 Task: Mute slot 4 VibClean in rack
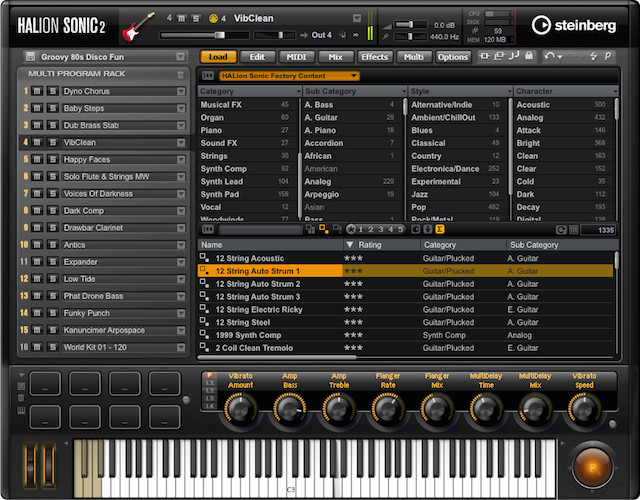[37, 142]
